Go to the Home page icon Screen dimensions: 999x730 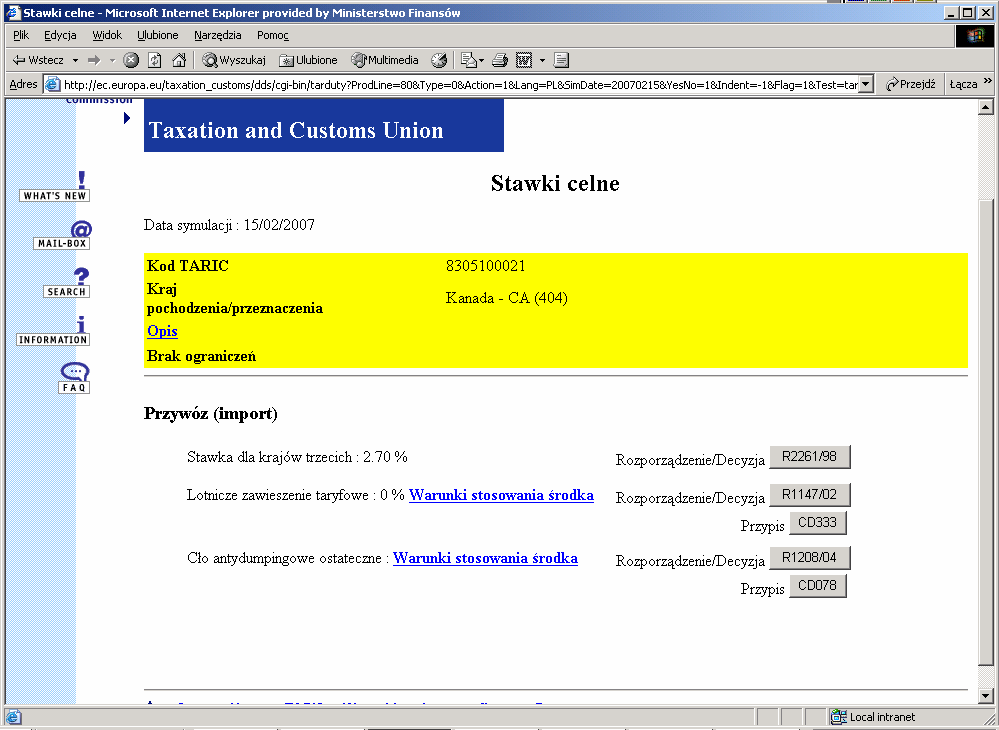[179, 60]
